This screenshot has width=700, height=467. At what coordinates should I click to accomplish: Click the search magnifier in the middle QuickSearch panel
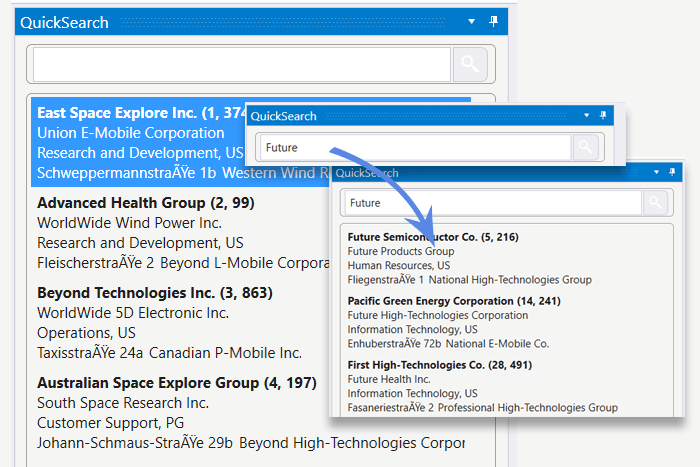click(586, 148)
